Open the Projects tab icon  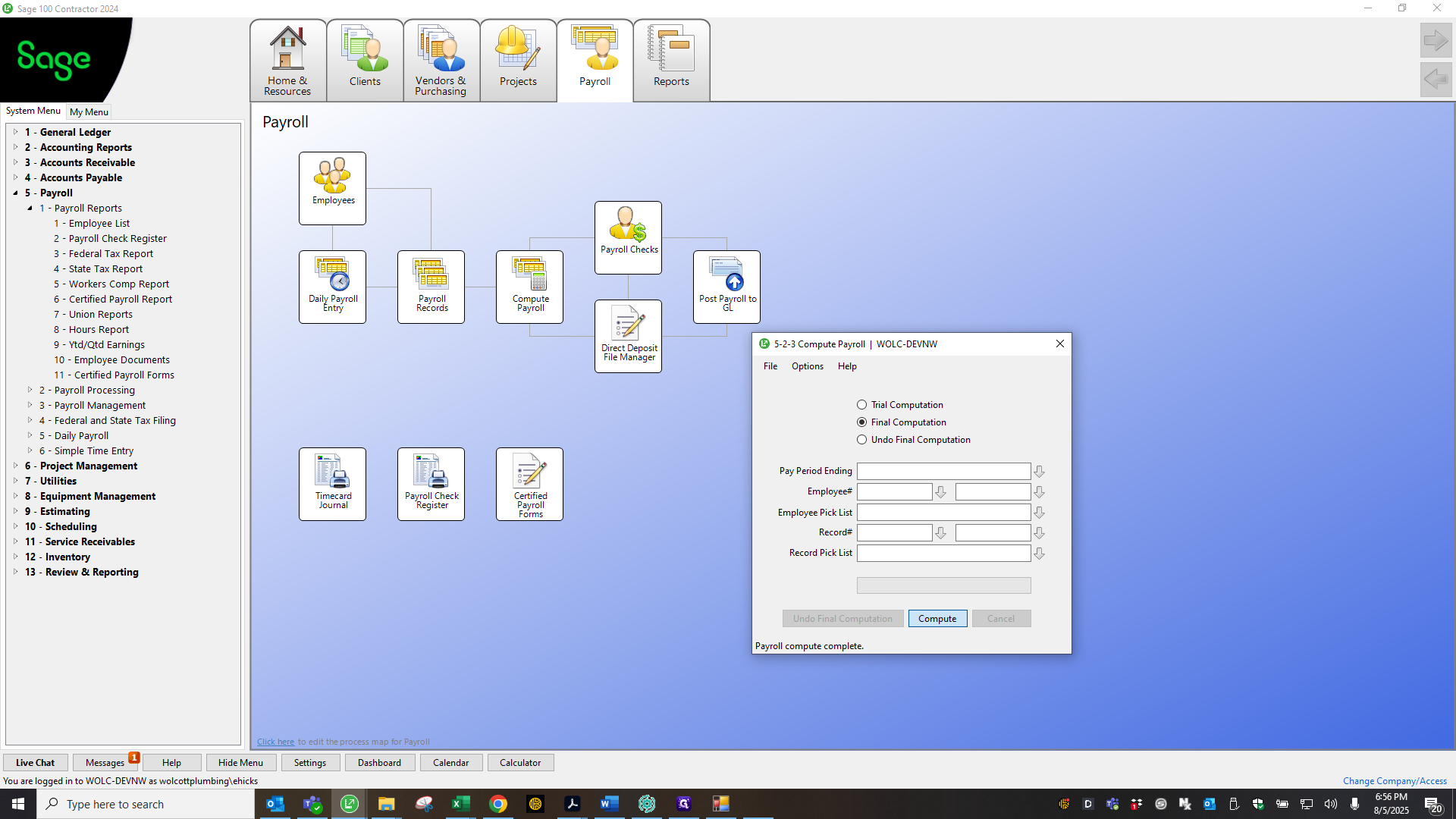click(x=518, y=61)
